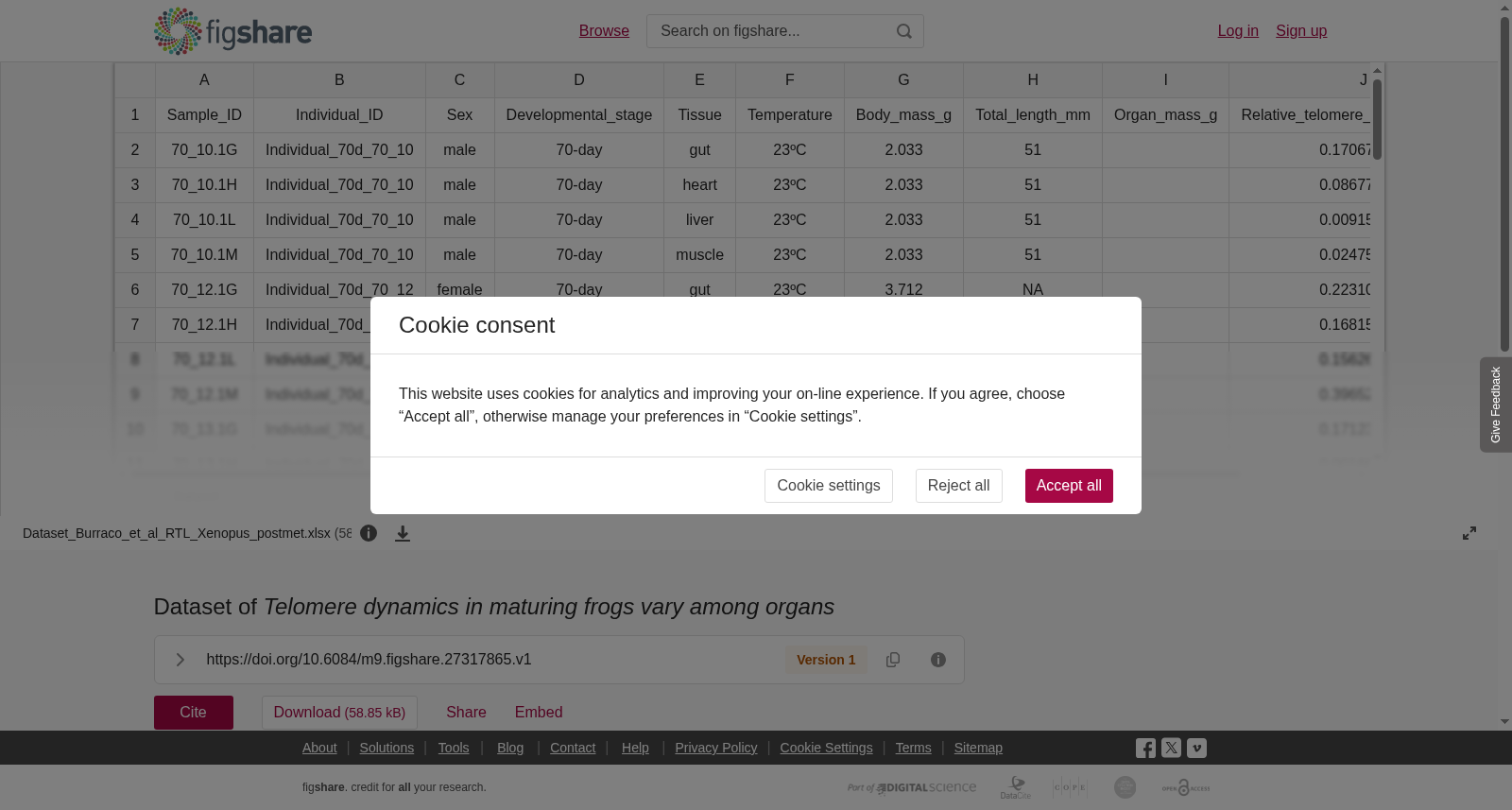Select column D header
This screenshot has width=1512, height=810.
[579, 80]
